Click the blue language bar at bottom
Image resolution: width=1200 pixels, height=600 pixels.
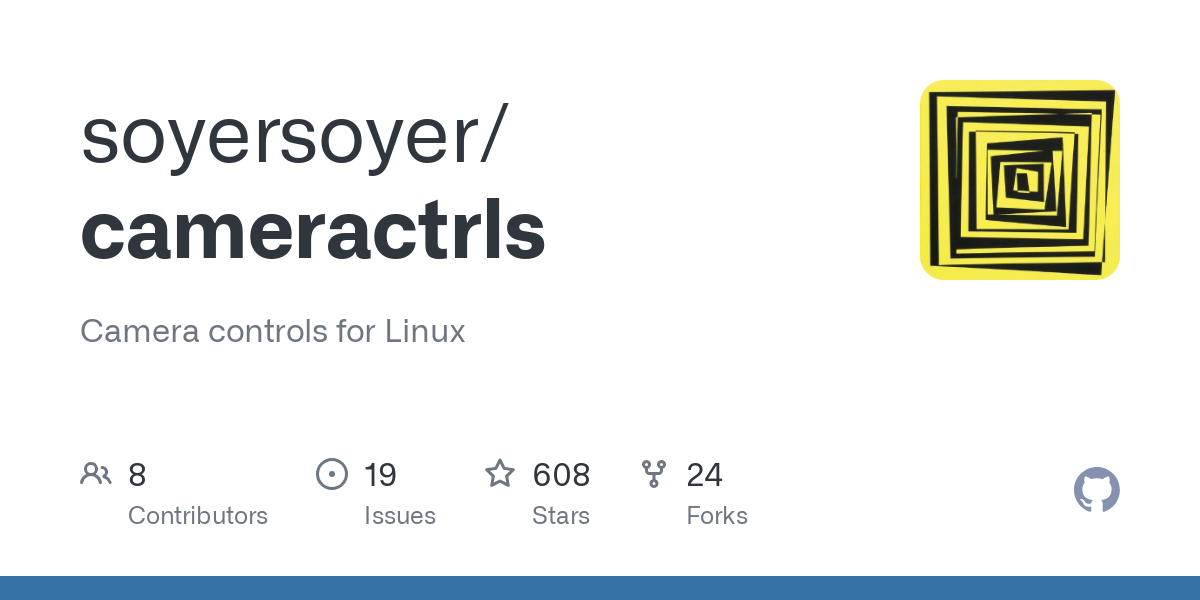coord(600,588)
